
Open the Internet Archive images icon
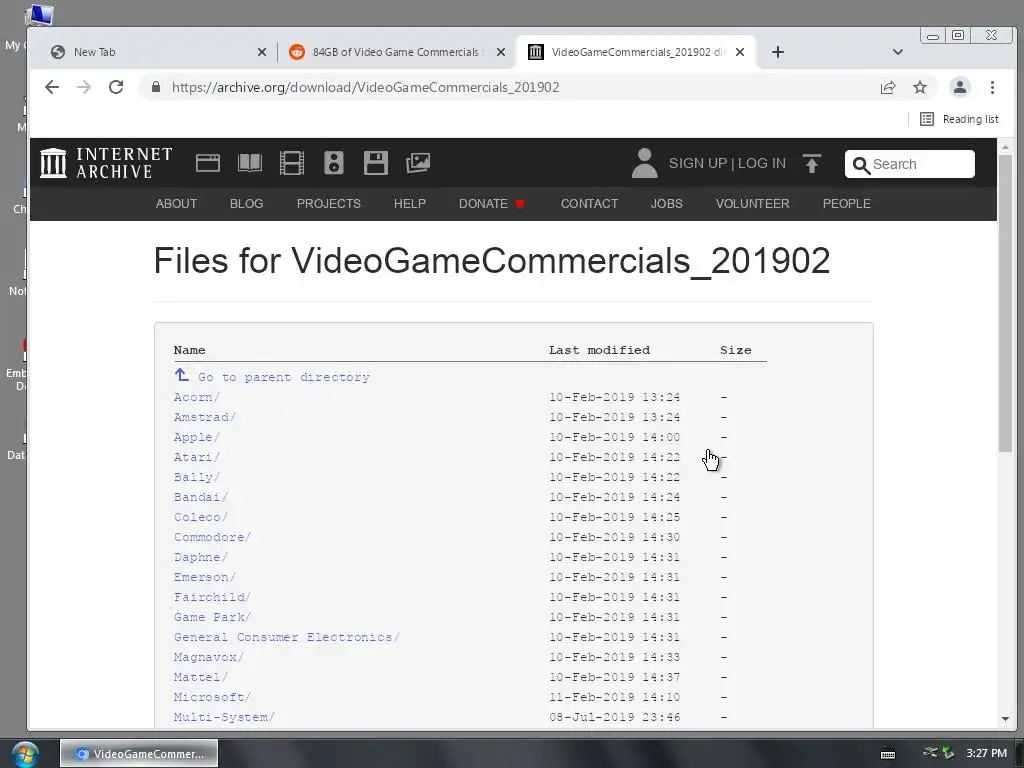(418, 163)
